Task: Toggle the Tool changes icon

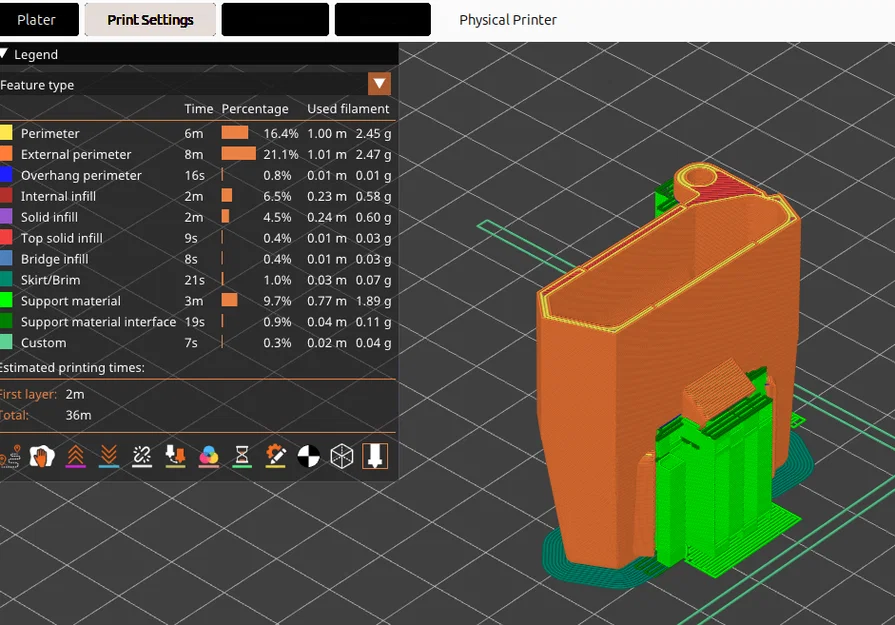Action: (x=175, y=456)
